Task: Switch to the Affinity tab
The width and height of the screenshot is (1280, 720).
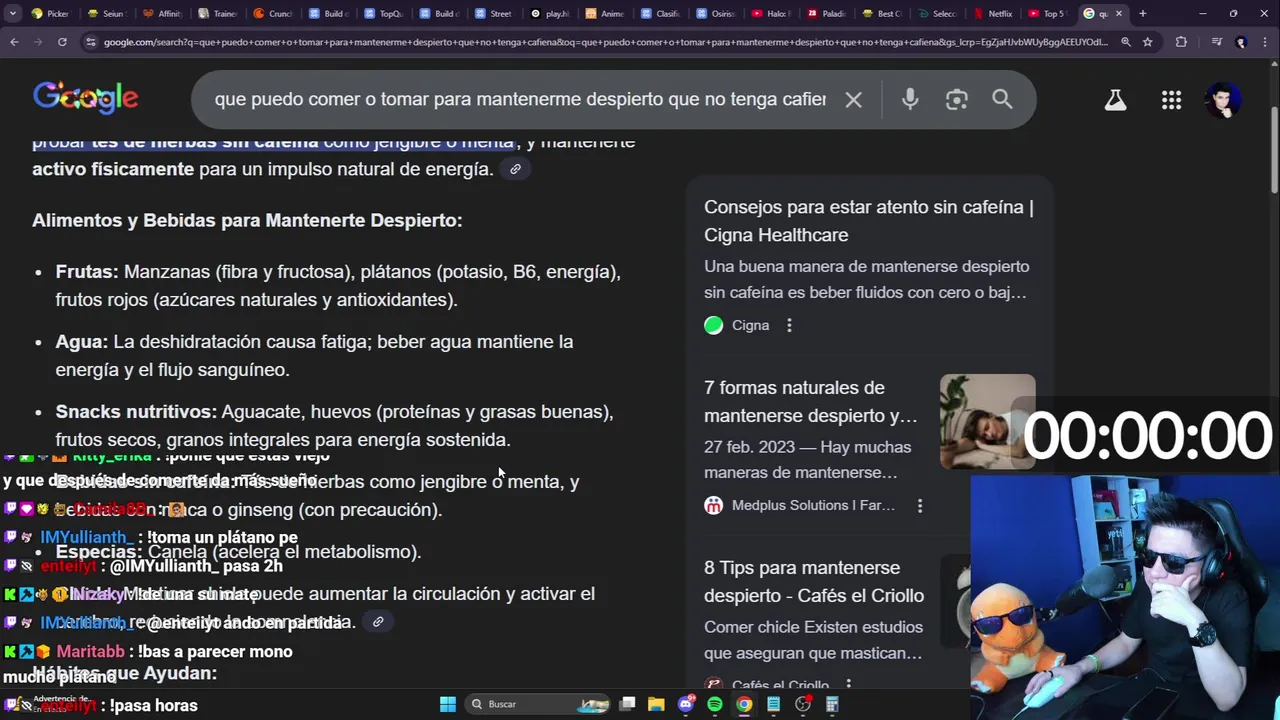Action: coord(162,13)
